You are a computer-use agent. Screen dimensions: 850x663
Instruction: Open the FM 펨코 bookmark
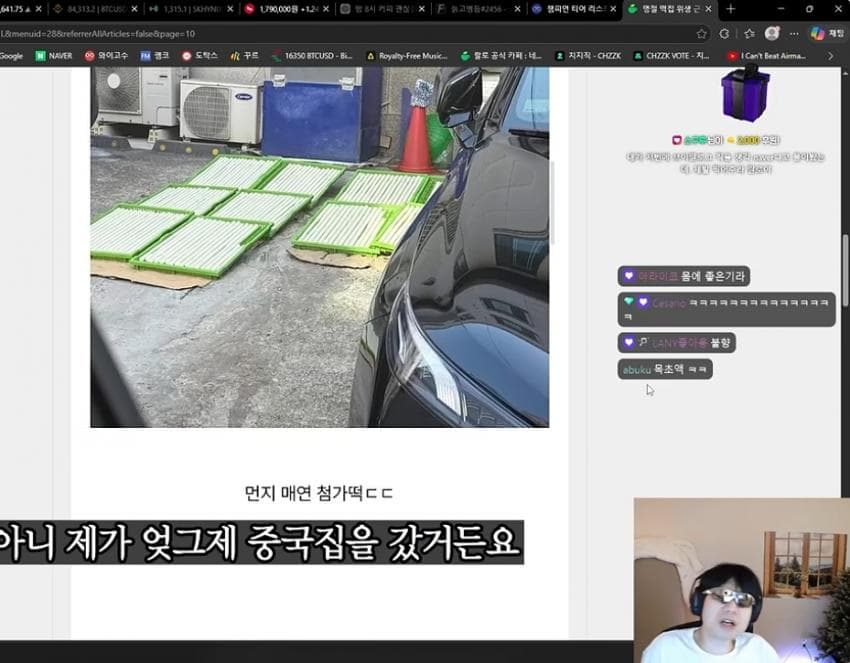(x=155, y=56)
